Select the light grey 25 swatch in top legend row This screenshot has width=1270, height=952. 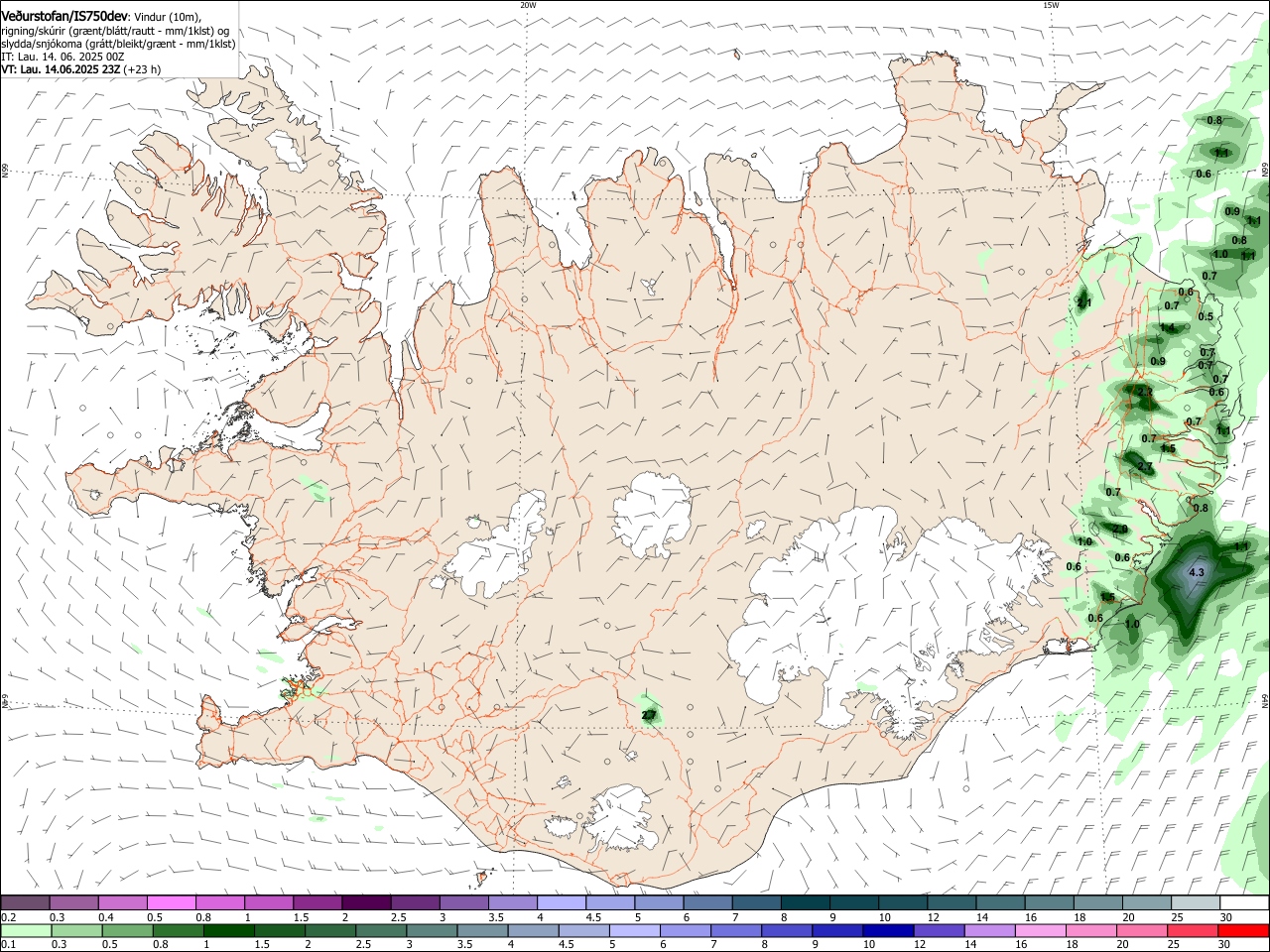pos(1195,903)
